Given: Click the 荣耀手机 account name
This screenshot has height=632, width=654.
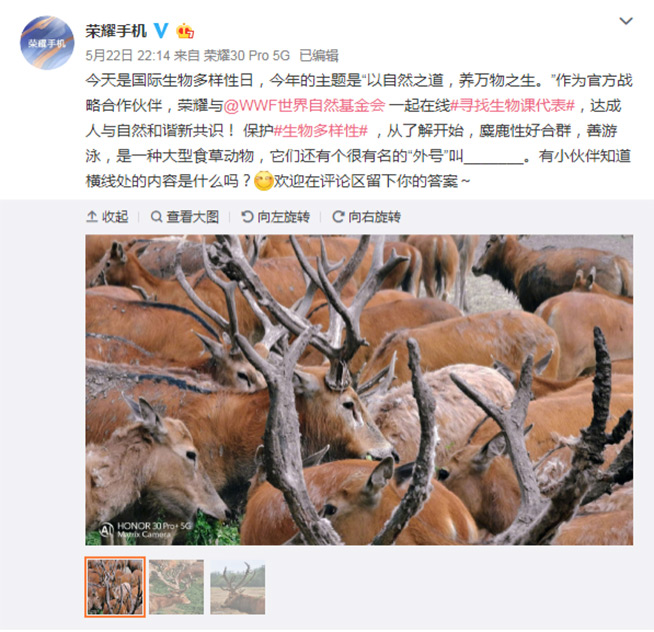Looking at the screenshot, I should click(116, 31).
